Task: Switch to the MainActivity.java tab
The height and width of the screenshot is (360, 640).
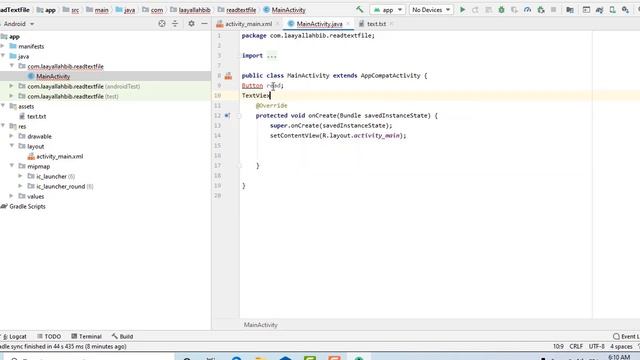Action: pos(319,24)
